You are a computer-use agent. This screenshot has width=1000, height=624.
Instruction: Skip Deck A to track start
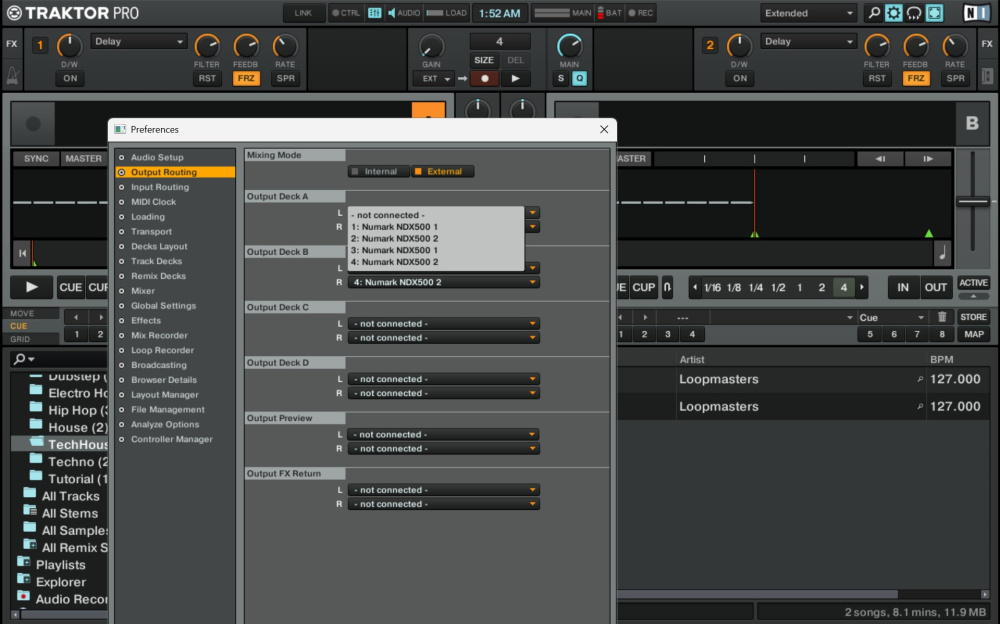22,253
